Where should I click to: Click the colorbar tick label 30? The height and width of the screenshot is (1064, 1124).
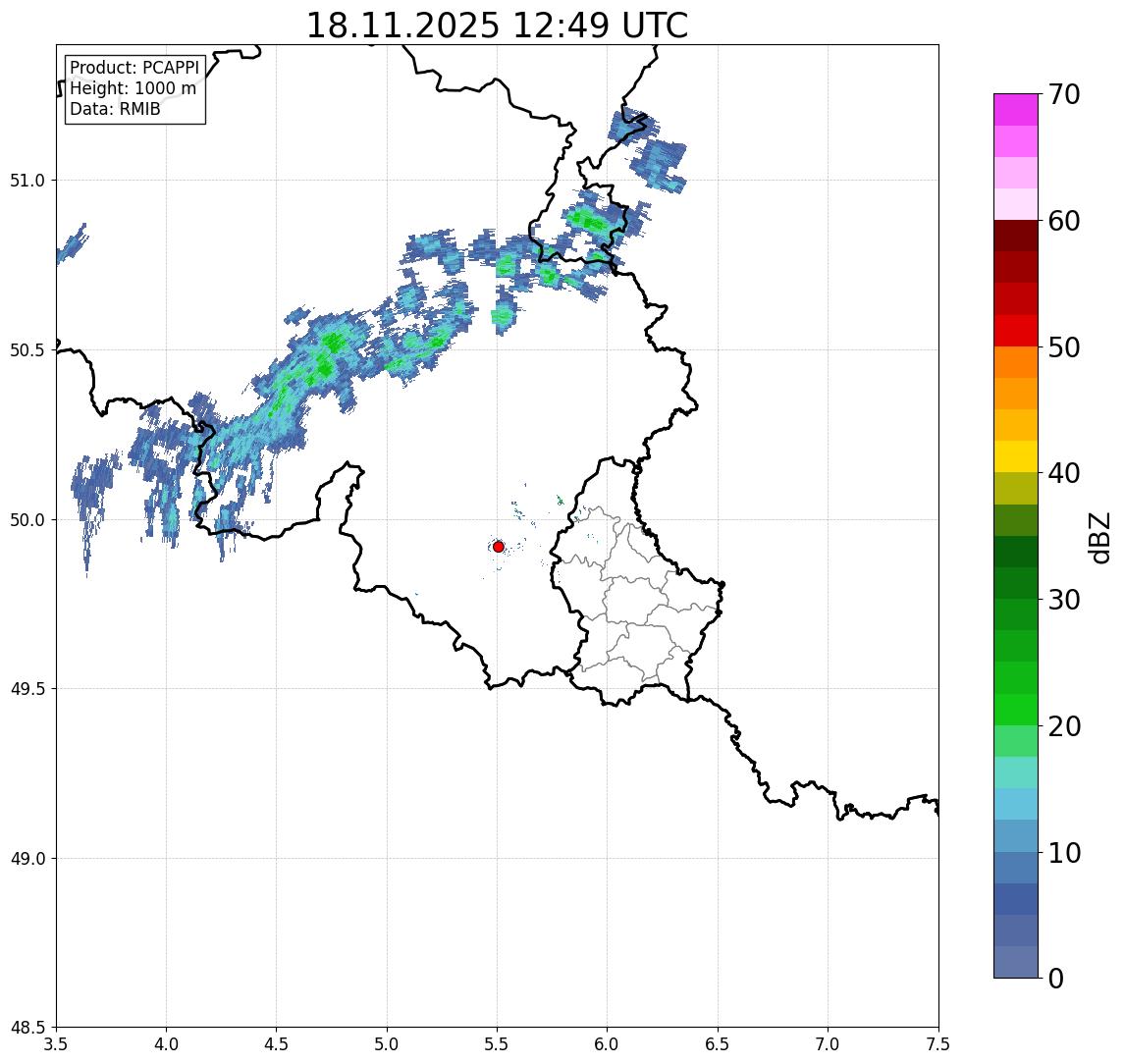point(1064,600)
